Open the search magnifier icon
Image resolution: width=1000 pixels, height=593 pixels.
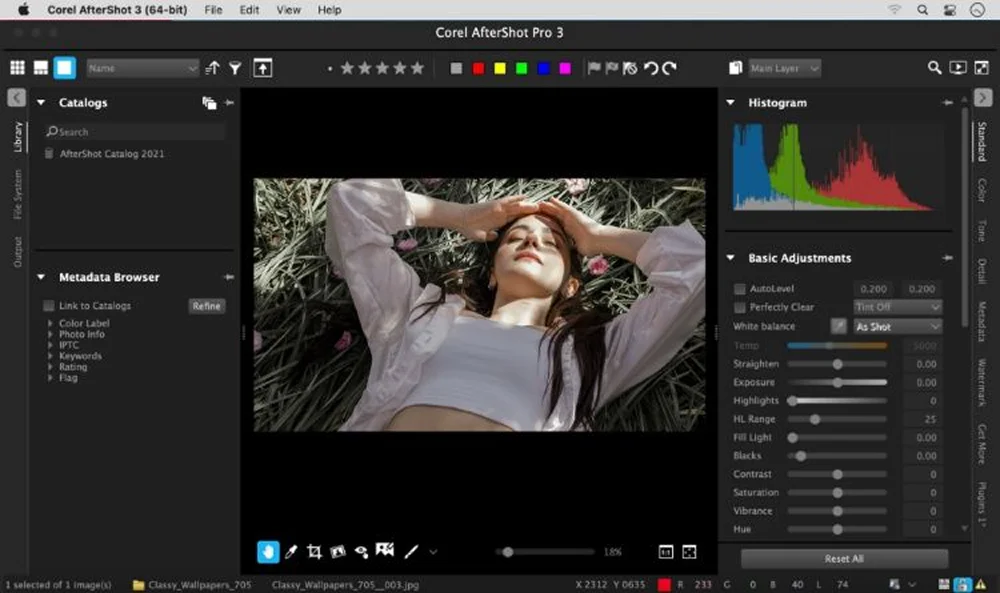(x=934, y=68)
